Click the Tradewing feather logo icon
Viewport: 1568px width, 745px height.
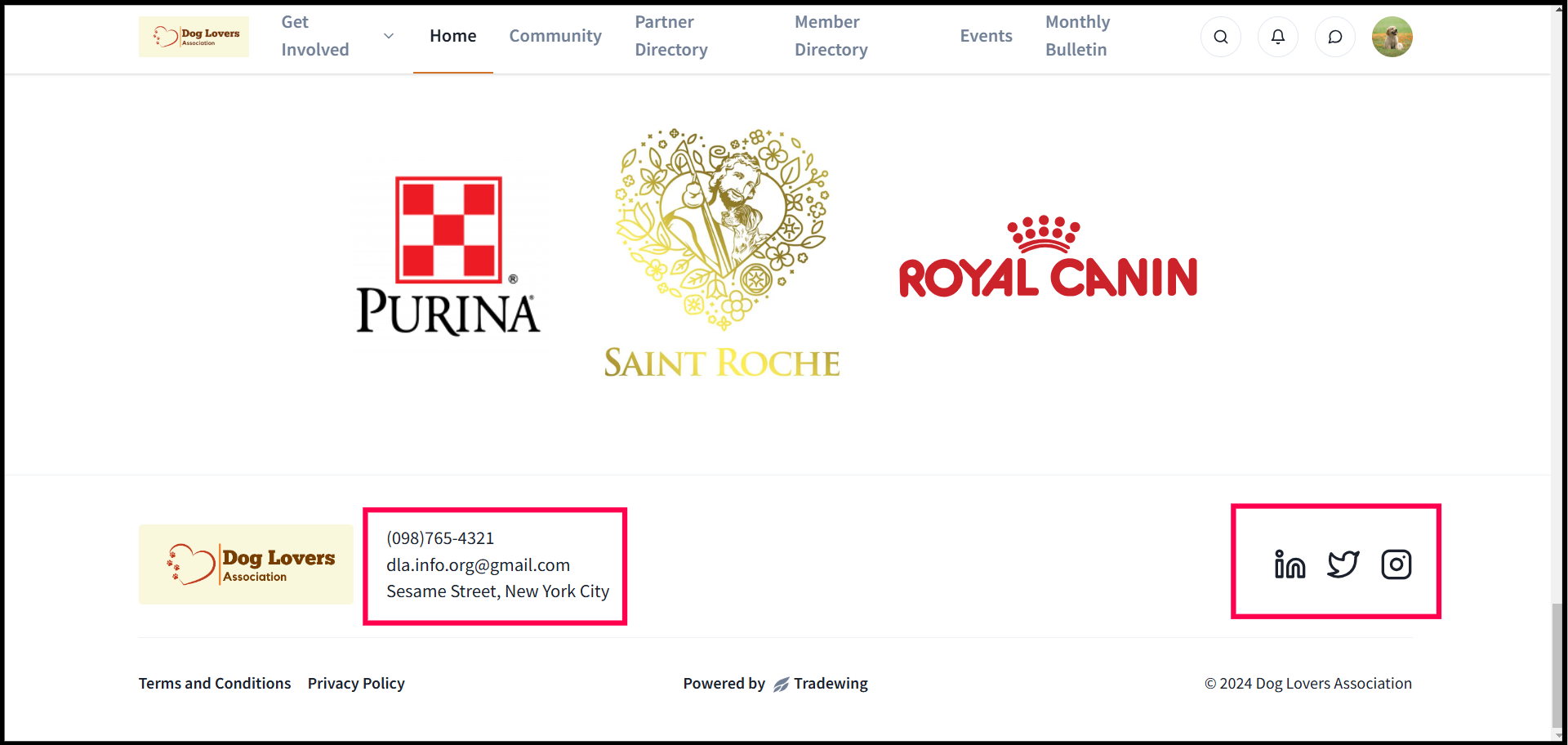coord(781,685)
